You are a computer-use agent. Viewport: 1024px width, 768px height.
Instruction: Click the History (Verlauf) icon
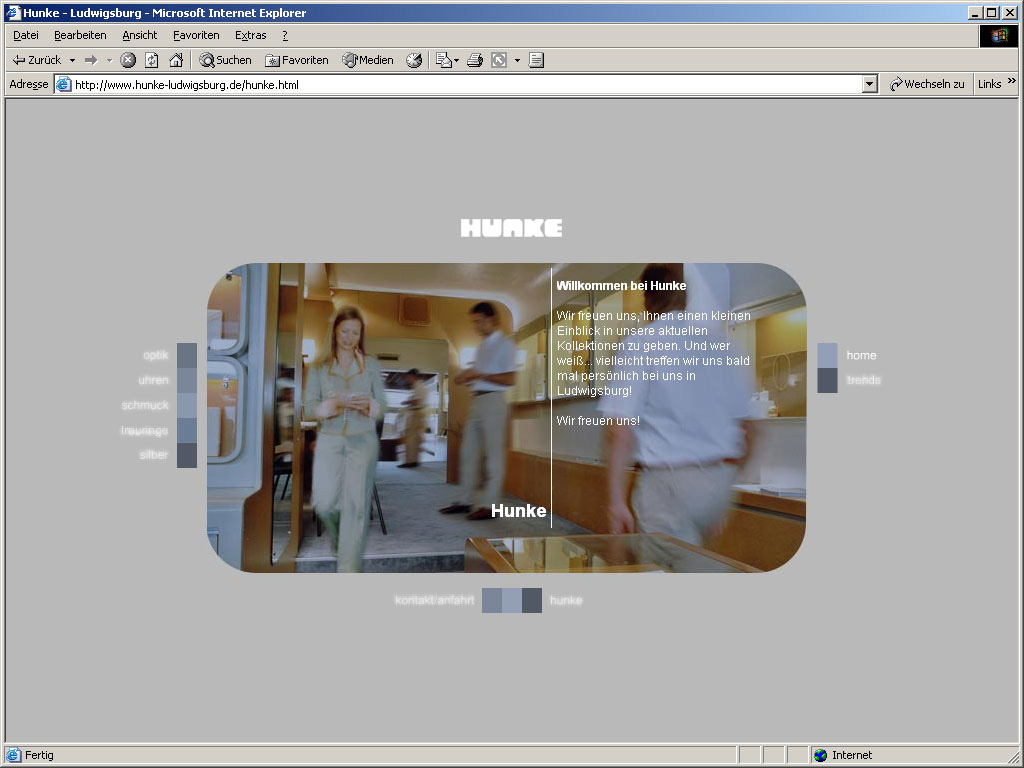pos(414,60)
